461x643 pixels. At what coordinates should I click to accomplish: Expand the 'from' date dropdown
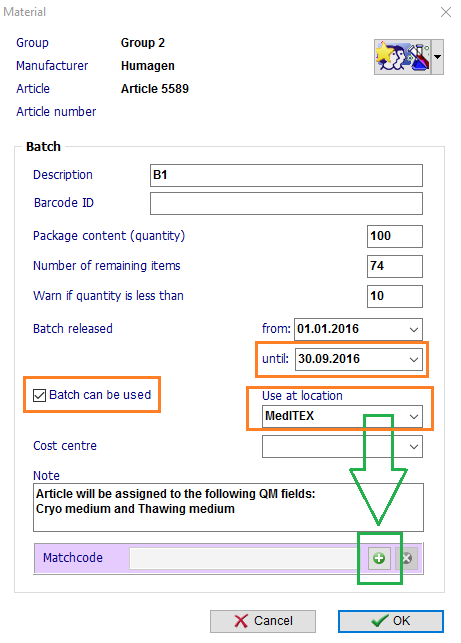[413, 329]
